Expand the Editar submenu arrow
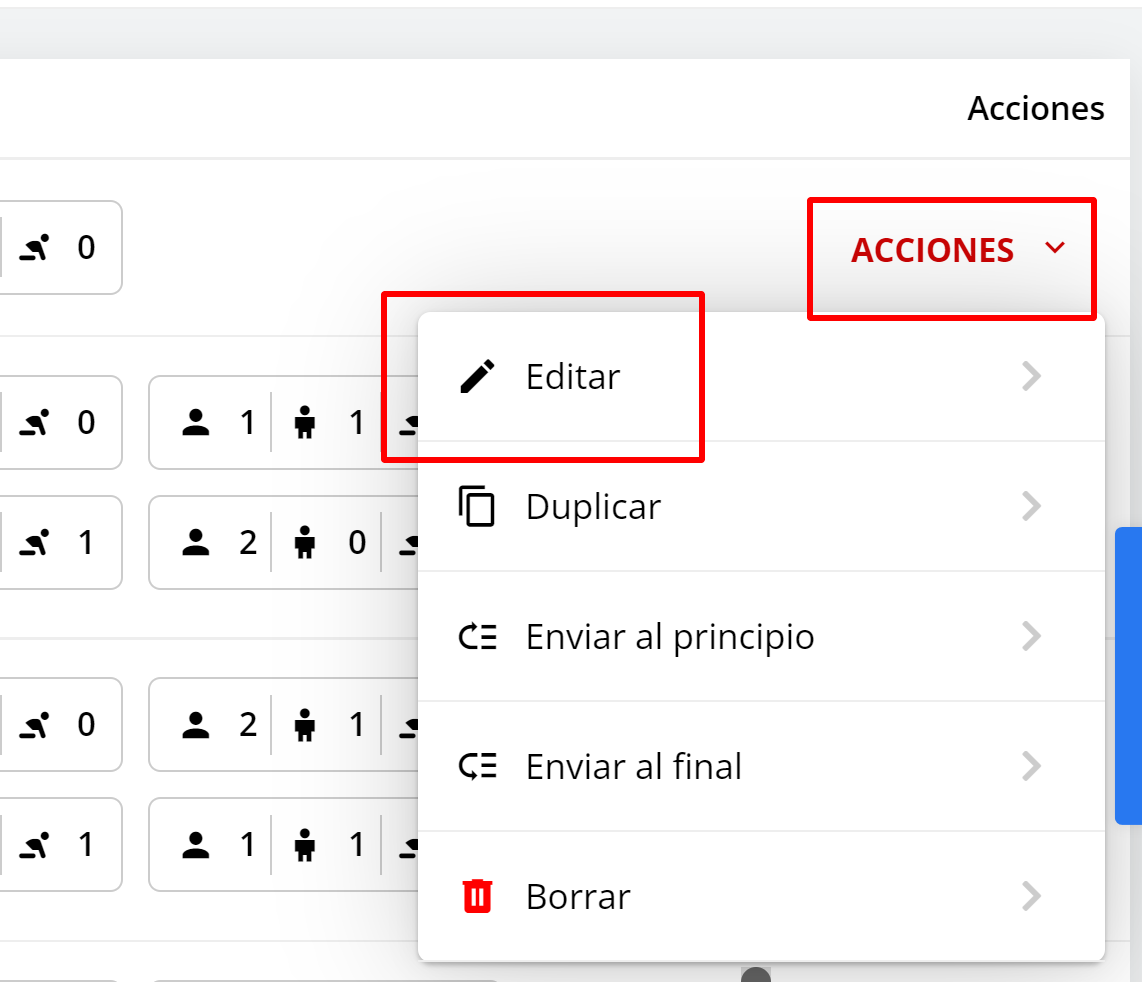 coord(1031,376)
